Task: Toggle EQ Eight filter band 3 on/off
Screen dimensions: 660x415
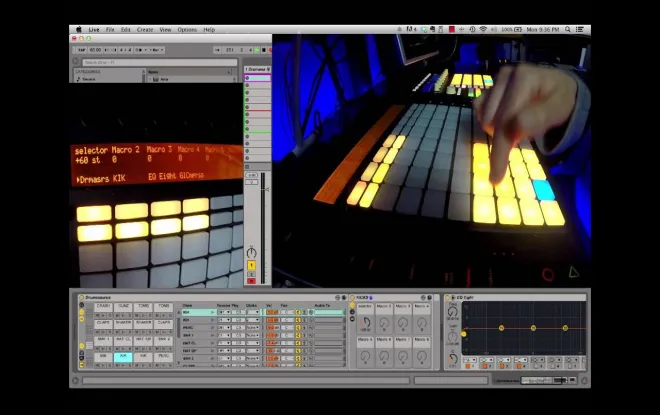Action: click(x=502, y=367)
